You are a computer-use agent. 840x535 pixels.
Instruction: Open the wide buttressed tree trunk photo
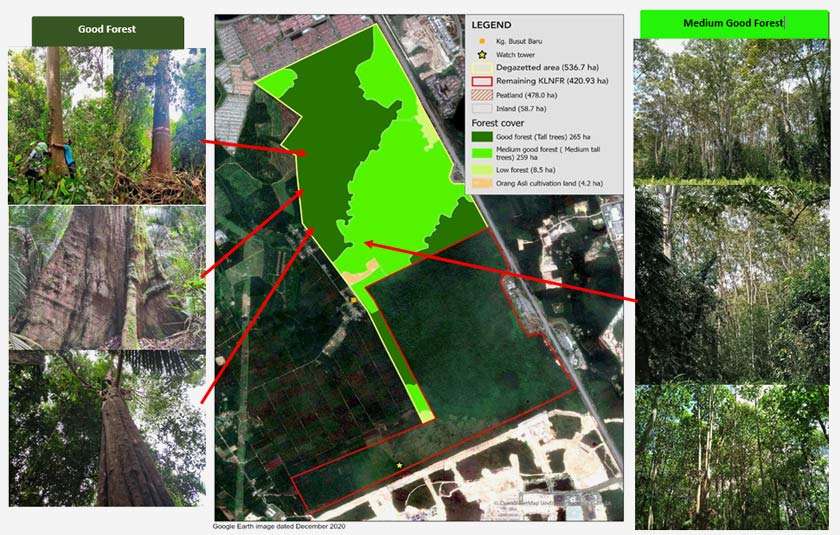click(x=107, y=278)
